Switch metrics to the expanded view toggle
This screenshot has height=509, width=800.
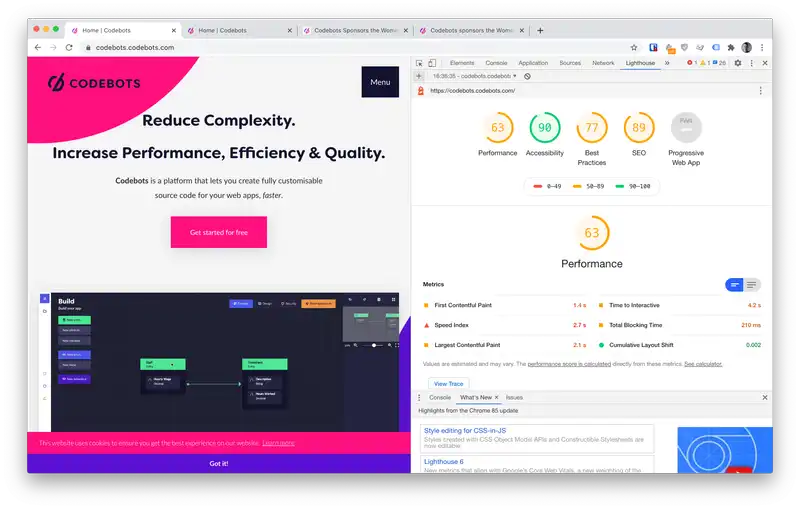pos(752,285)
